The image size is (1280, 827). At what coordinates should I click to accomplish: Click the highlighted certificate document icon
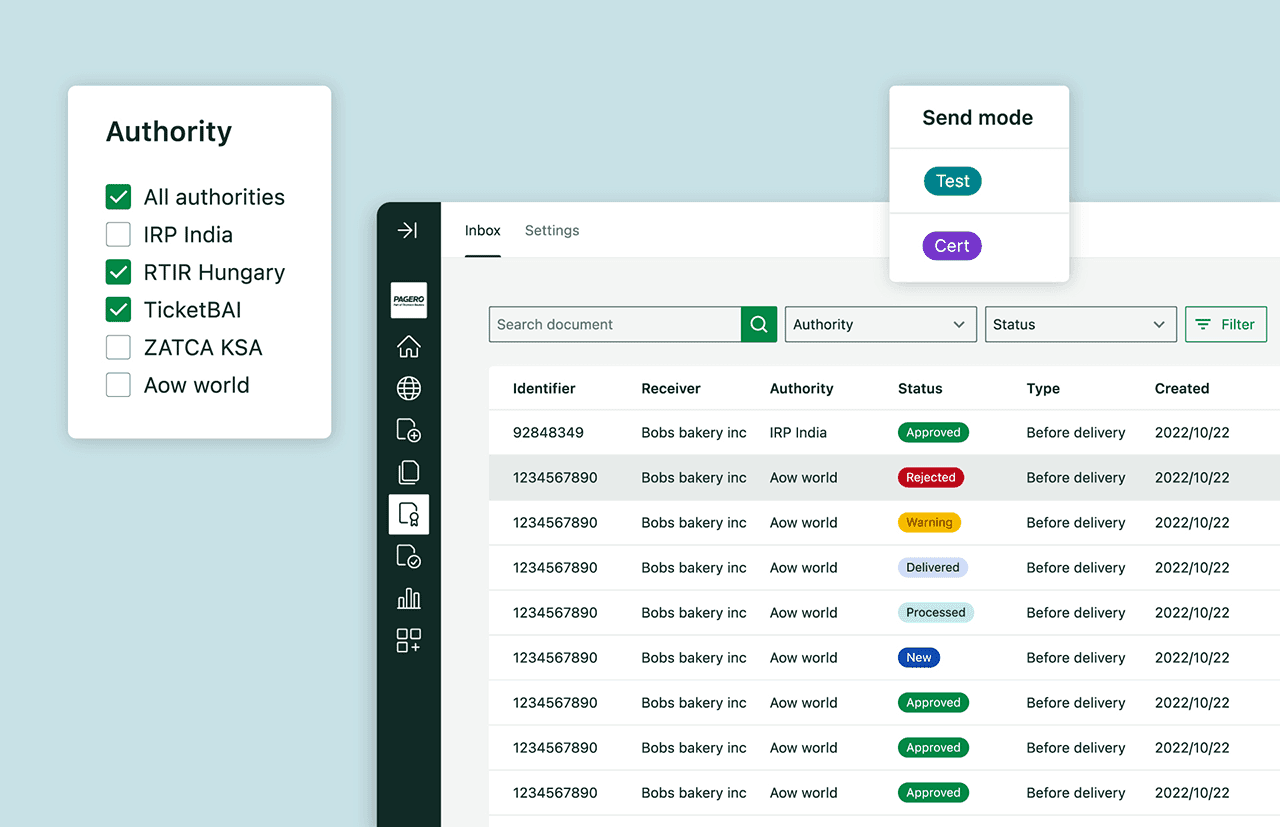click(x=408, y=514)
